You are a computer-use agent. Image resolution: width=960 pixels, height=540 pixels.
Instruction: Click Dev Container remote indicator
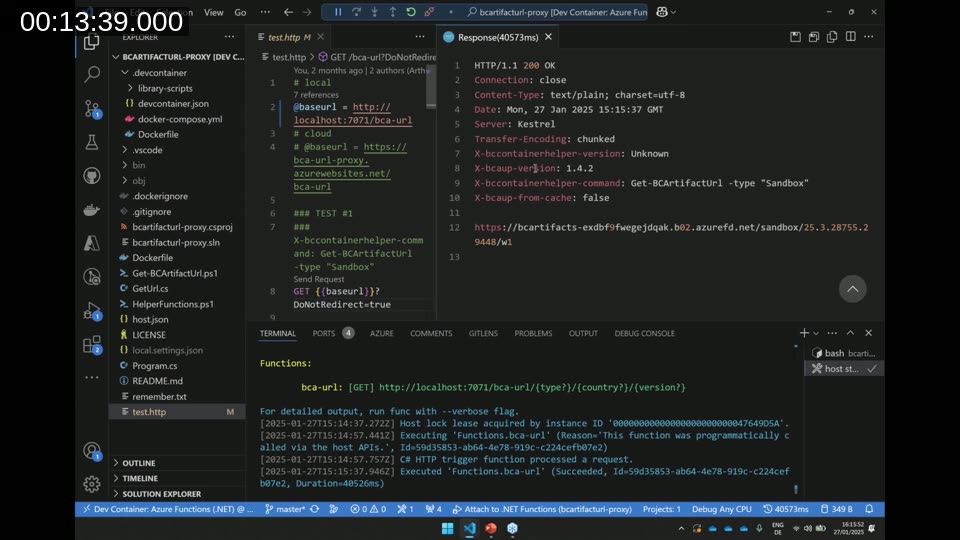coord(167,509)
